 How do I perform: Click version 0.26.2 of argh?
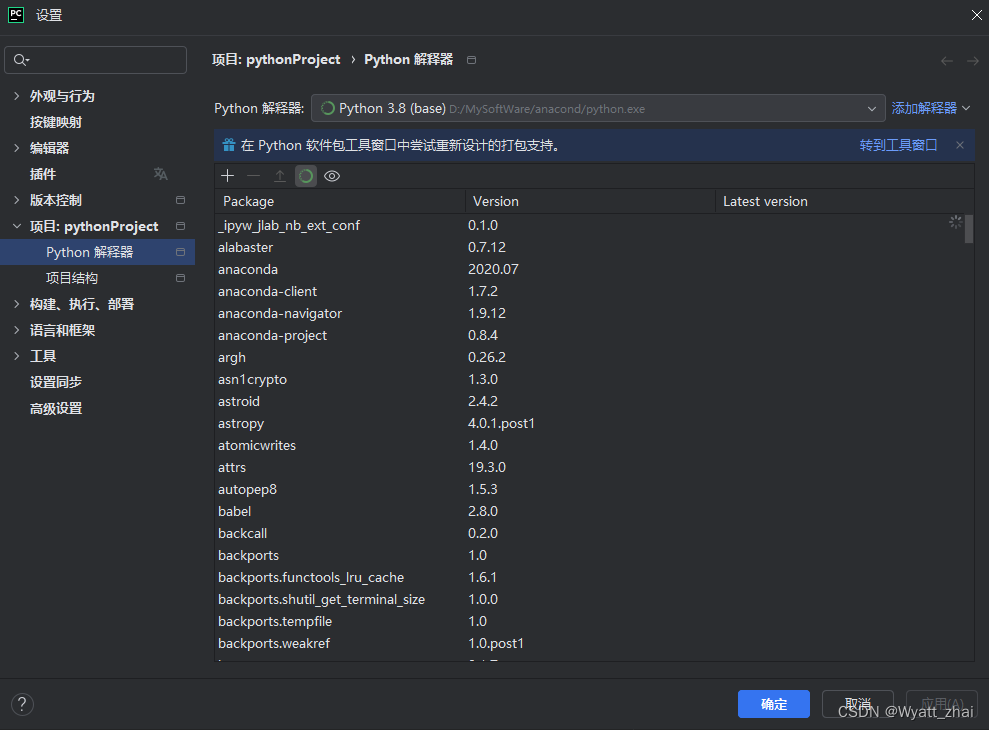click(x=486, y=357)
